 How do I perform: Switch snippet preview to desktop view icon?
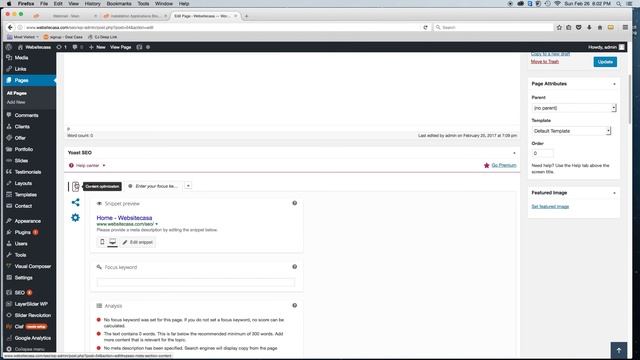point(112,242)
